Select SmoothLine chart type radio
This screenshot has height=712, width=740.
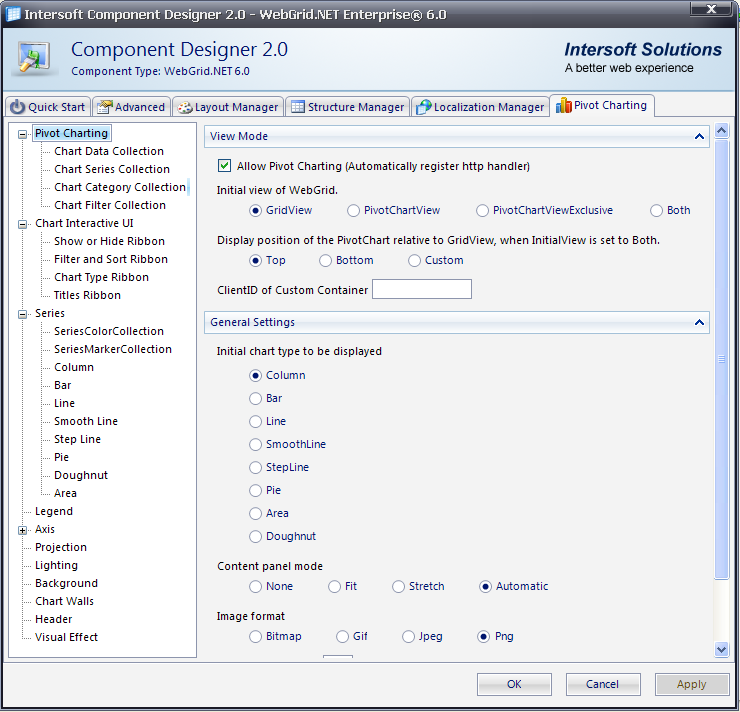[x=255, y=444]
